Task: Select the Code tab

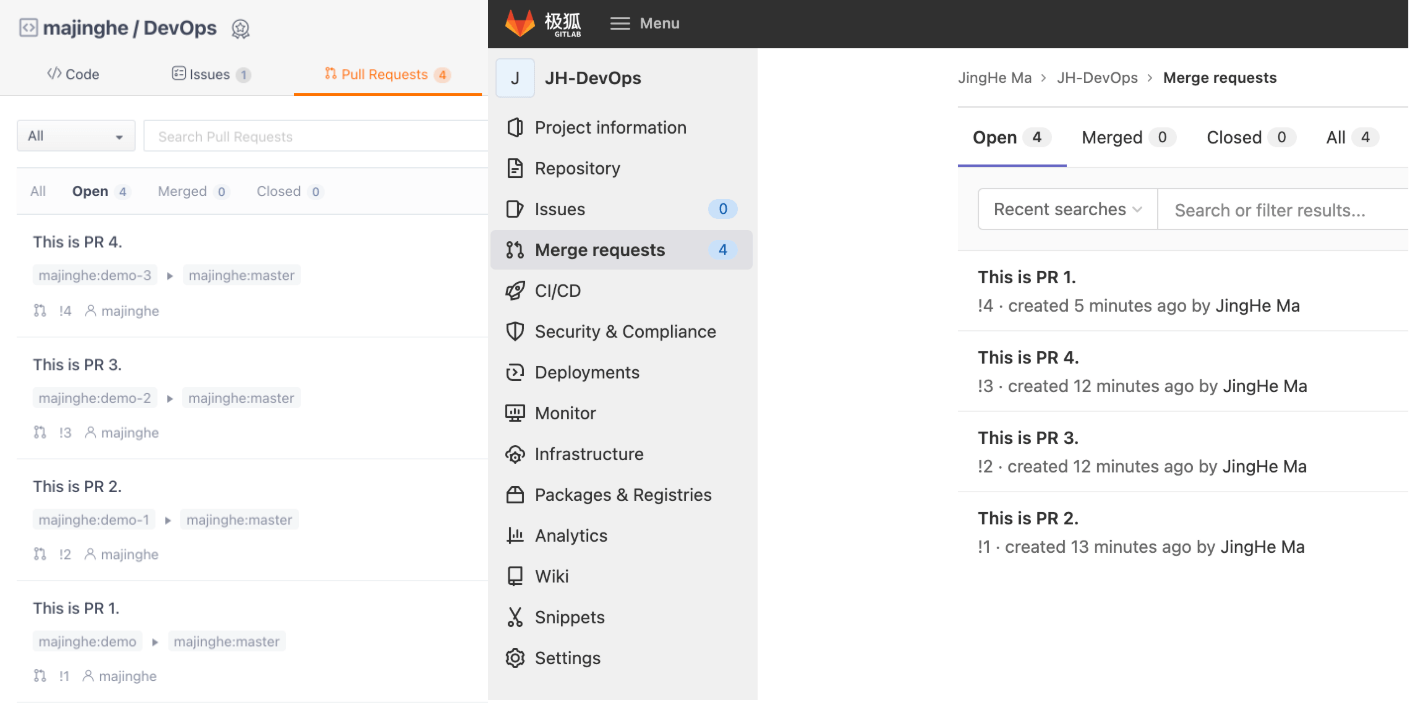Action: [x=74, y=74]
